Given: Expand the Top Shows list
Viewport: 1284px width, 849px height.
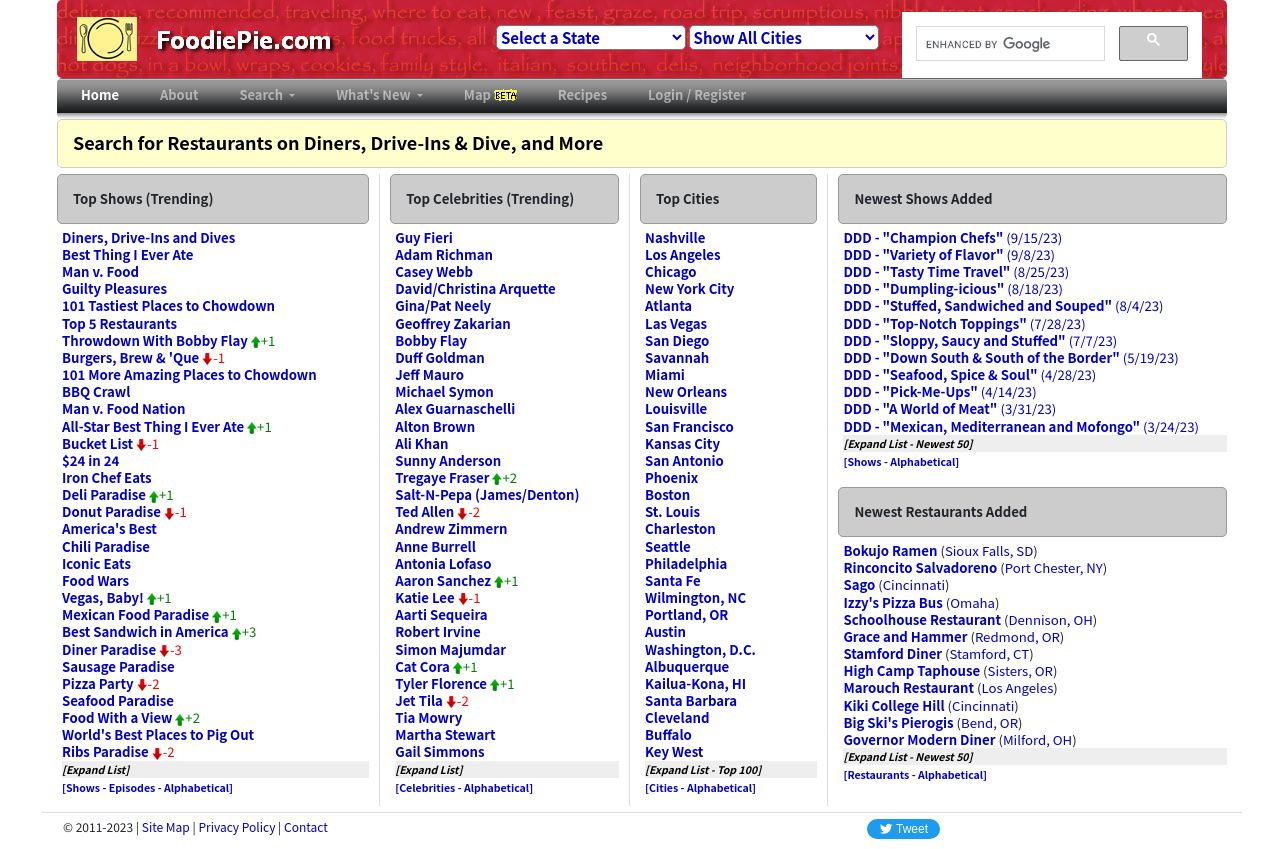Looking at the screenshot, I should point(96,770).
